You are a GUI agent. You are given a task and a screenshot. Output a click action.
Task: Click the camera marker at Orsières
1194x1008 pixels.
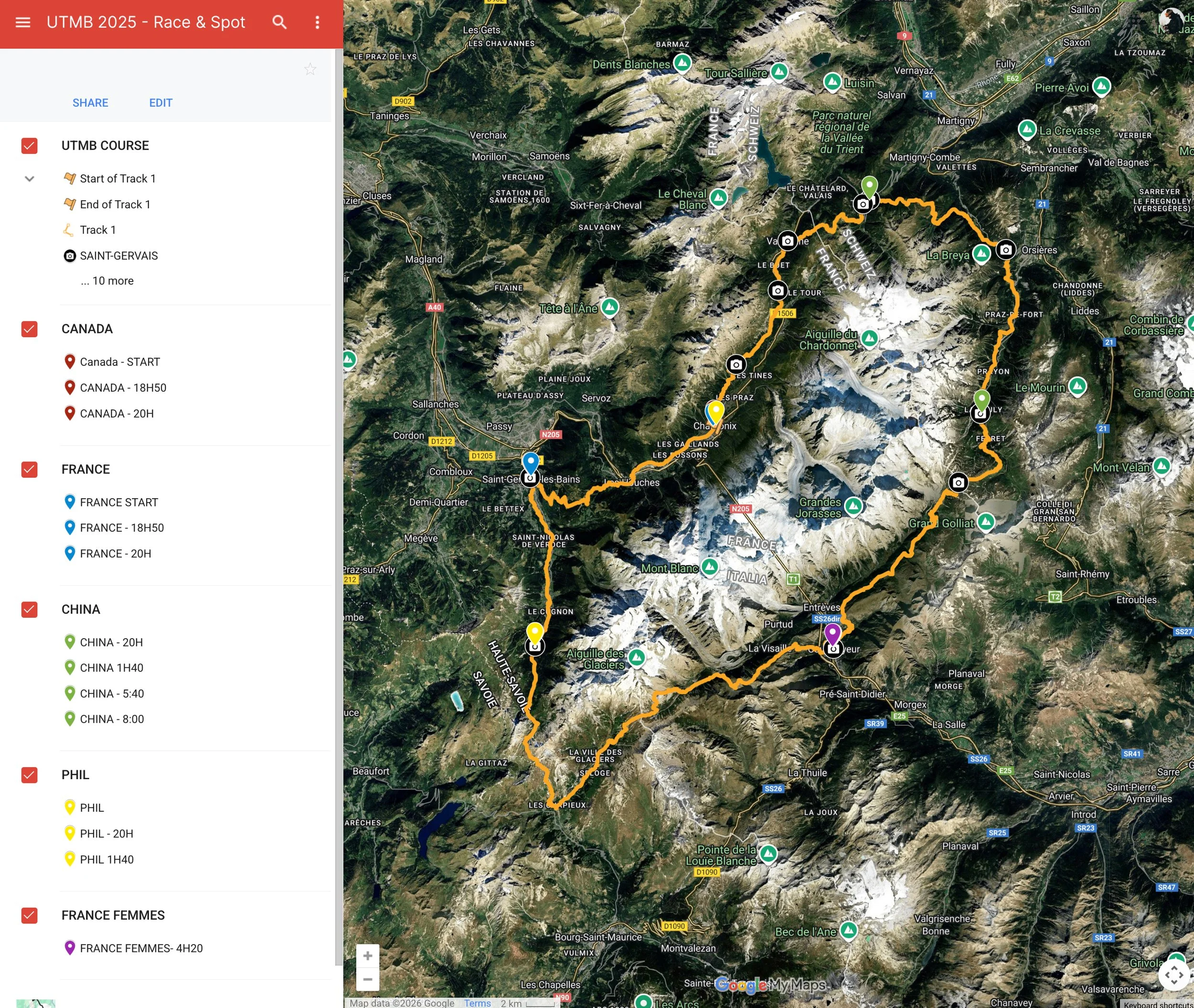click(x=1005, y=250)
